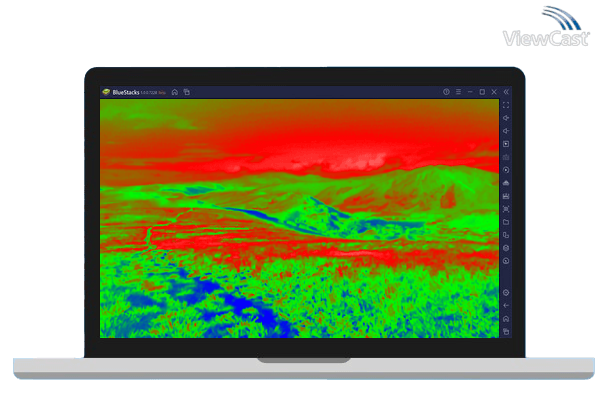This screenshot has height=414, width=602.
Task: Open the help question-mark icon
Action: (446, 92)
